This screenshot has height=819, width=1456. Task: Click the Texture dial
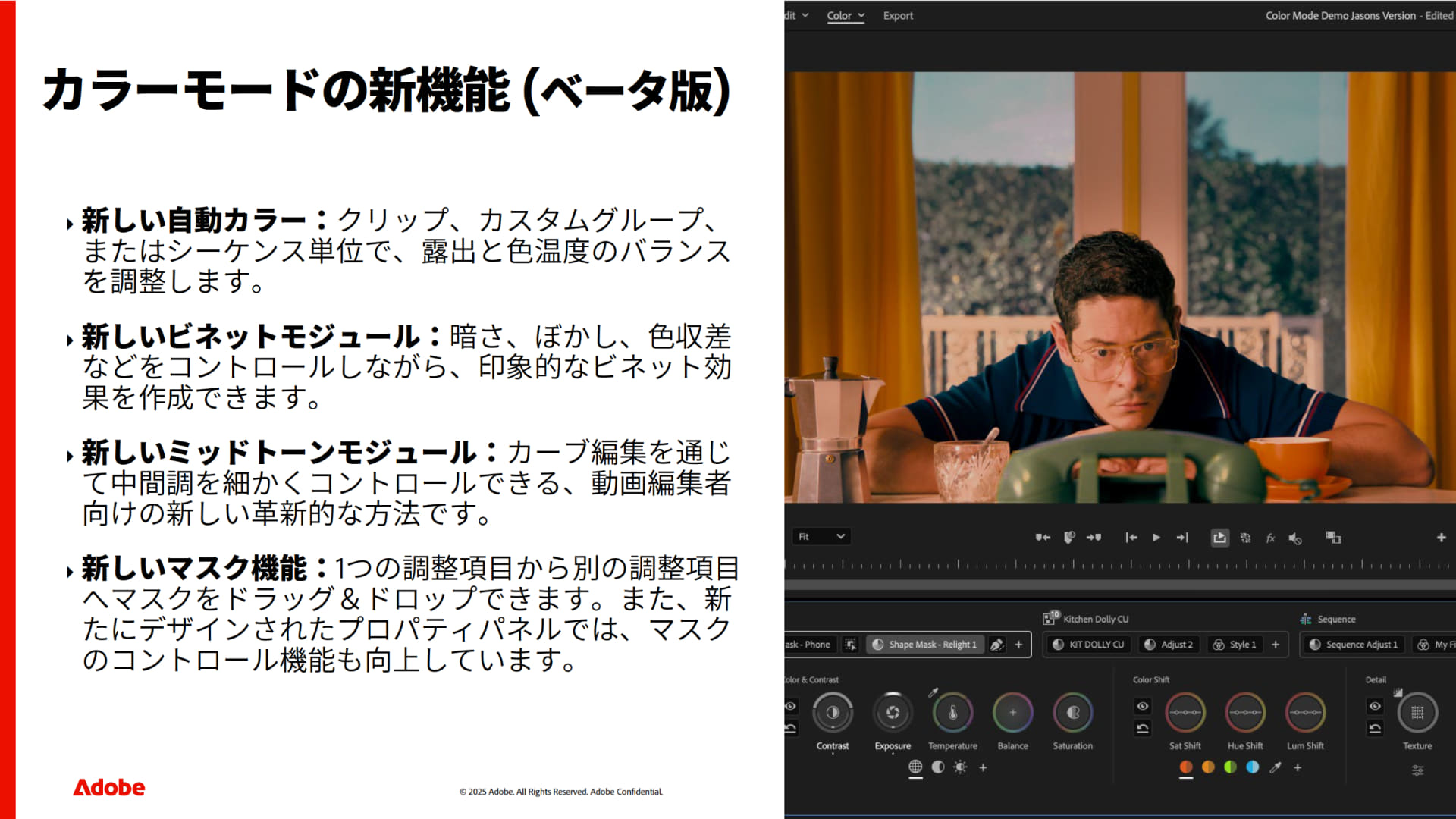tap(1417, 712)
